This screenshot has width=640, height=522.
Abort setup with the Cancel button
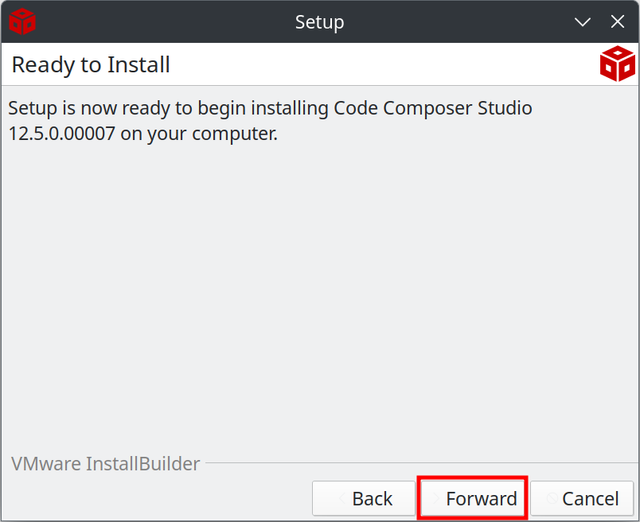click(x=582, y=498)
